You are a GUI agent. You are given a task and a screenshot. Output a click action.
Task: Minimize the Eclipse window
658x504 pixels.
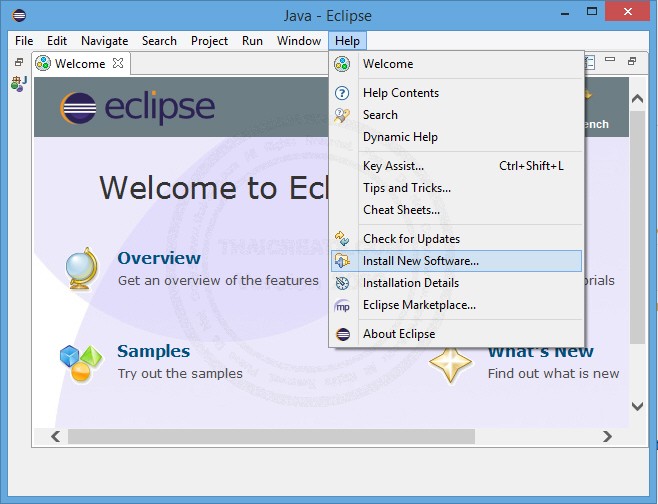pyautogui.click(x=565, y=13)
